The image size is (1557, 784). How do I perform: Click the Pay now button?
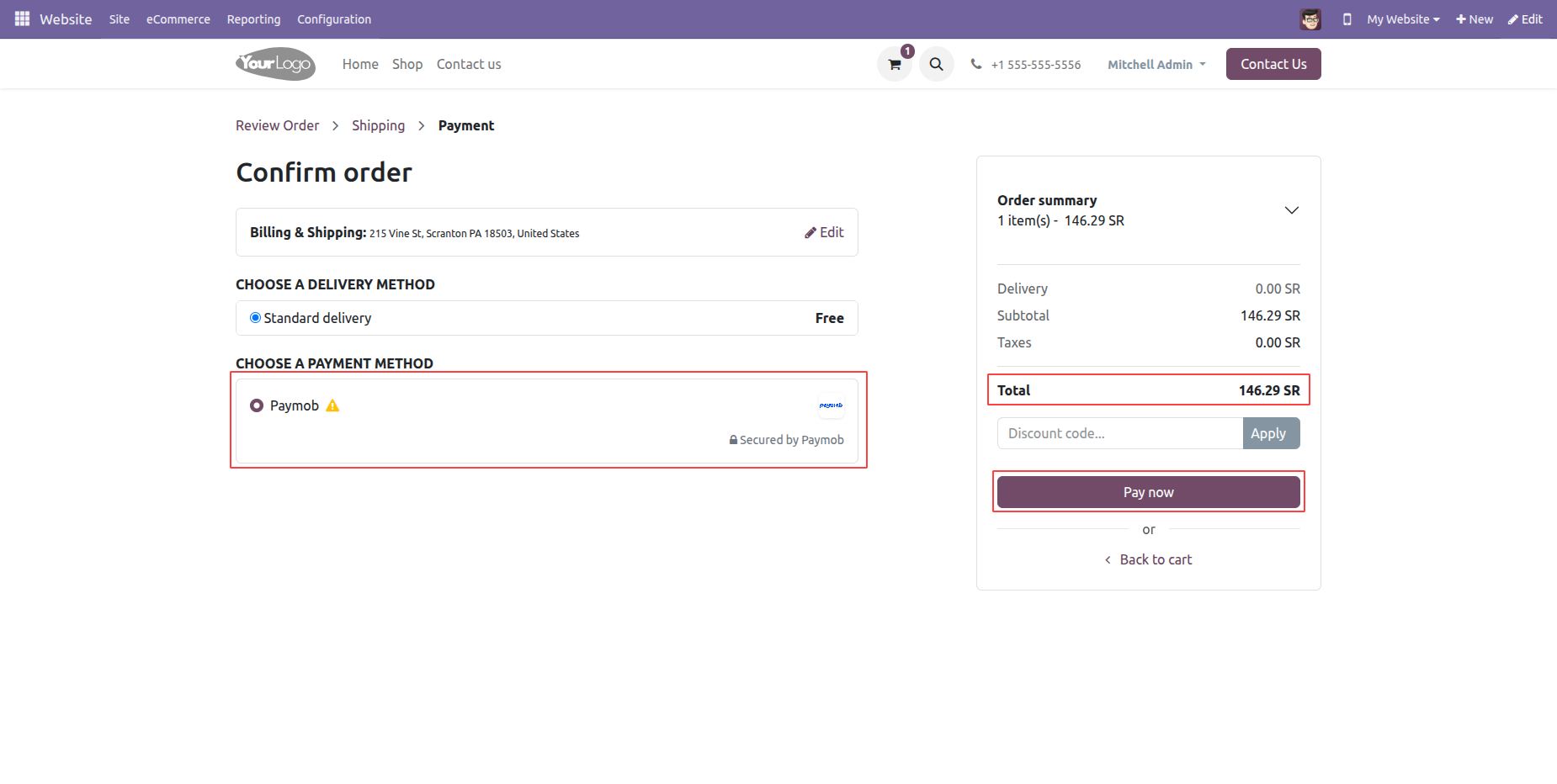[1148, 492]
